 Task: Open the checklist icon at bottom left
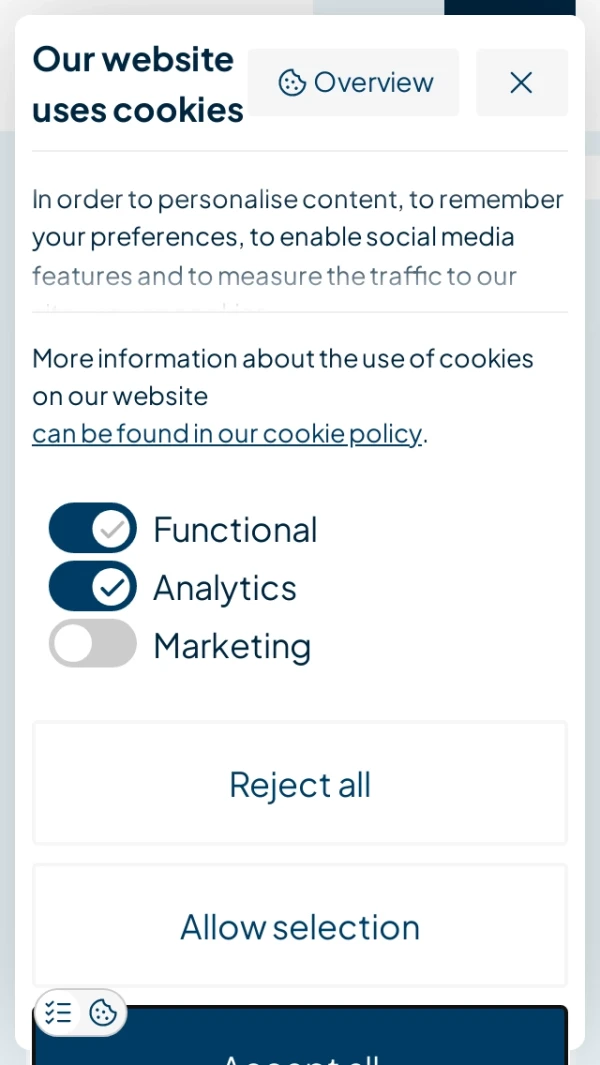(x=58, y=1013)
